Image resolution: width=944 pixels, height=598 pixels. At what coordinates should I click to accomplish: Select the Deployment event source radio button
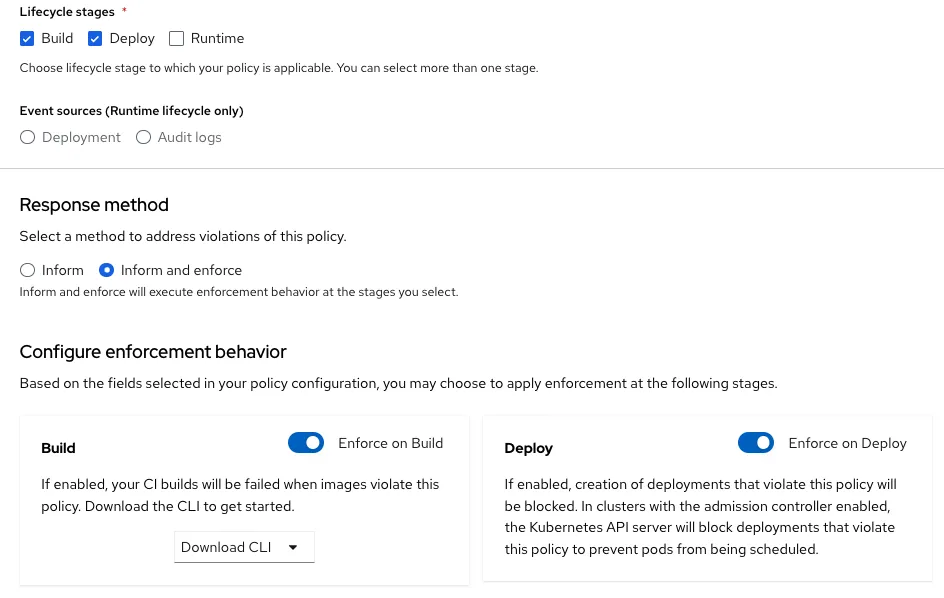click(27, 137)
